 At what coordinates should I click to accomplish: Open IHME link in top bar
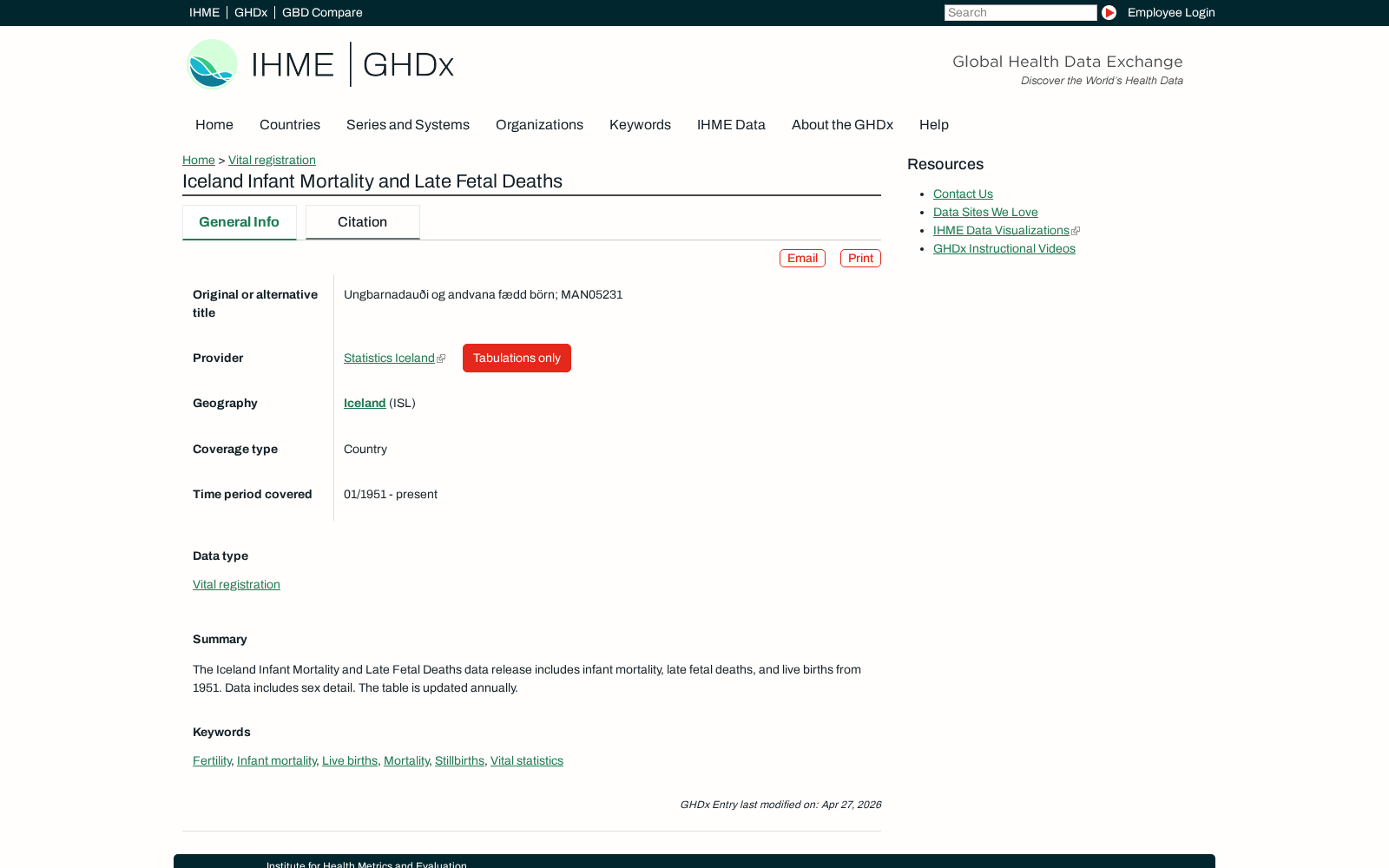pyautogui.click(x=204, y=12)
